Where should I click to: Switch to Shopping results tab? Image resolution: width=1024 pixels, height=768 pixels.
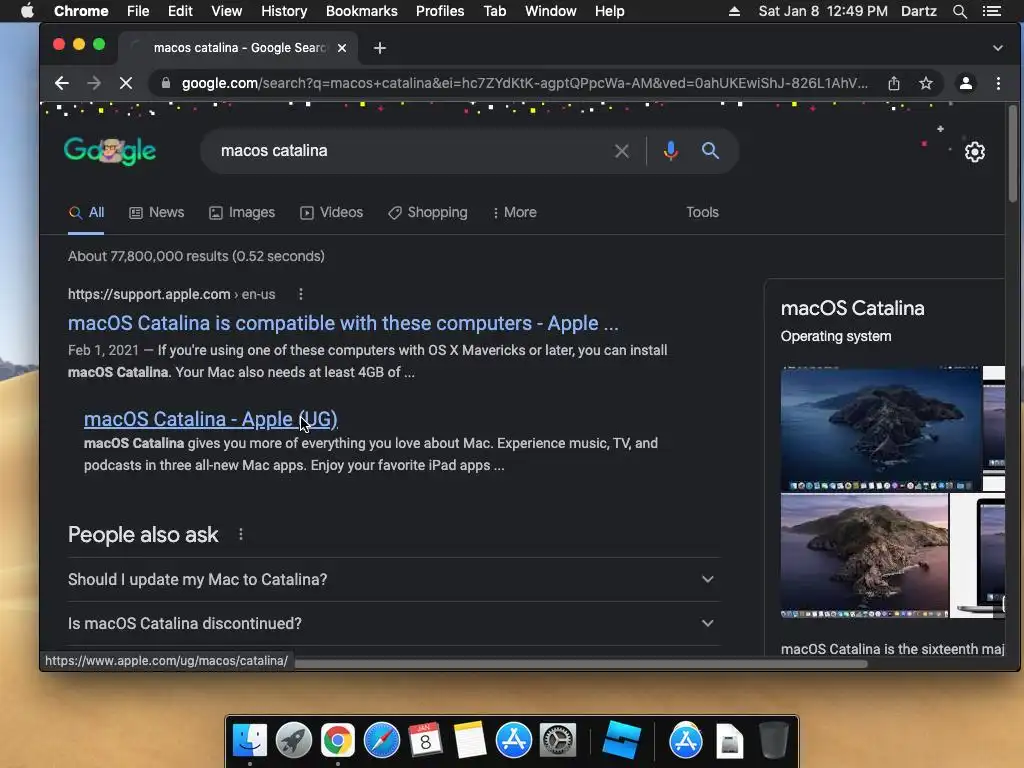pos(427,212)
